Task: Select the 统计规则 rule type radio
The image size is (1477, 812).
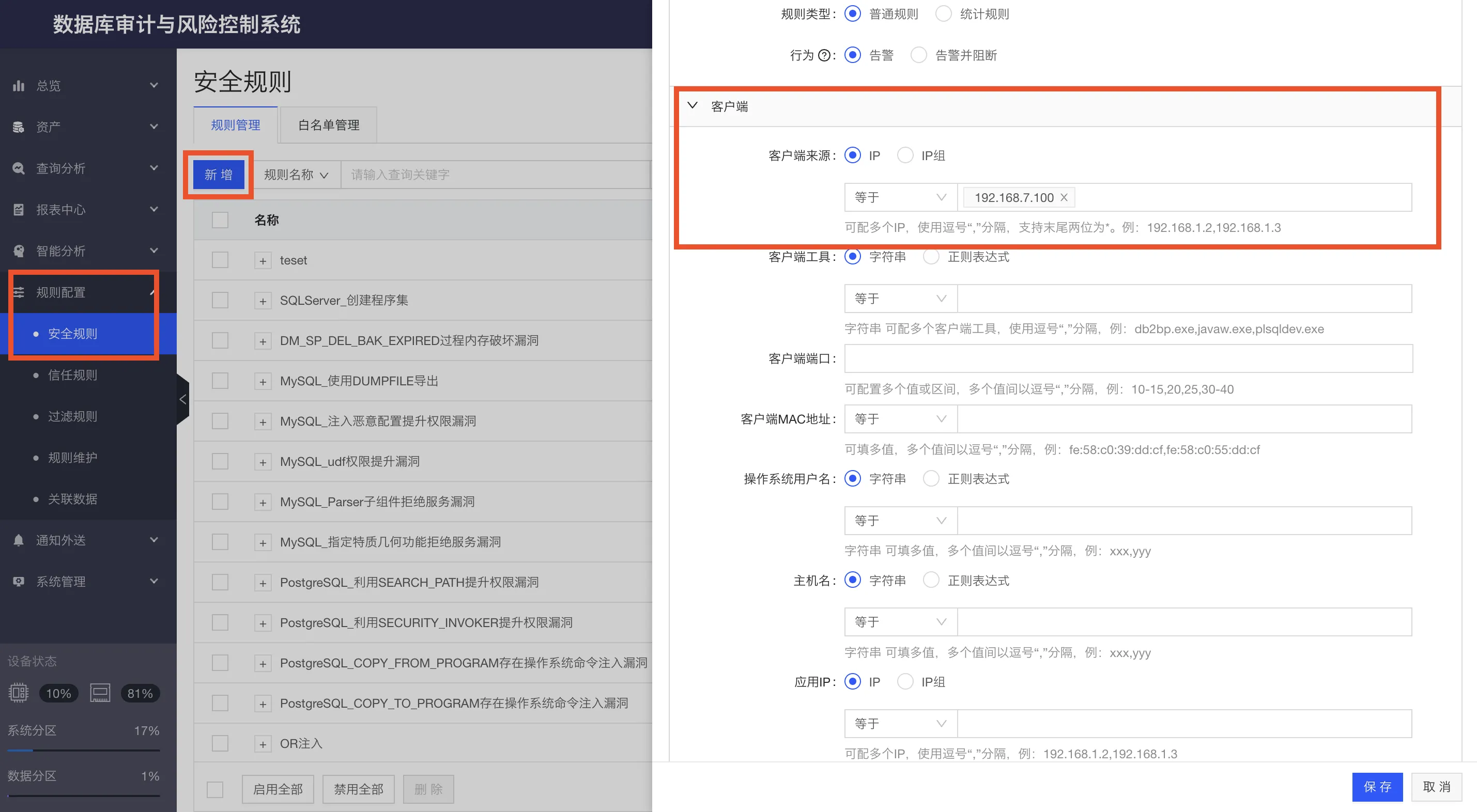Action: click(943, 14)
